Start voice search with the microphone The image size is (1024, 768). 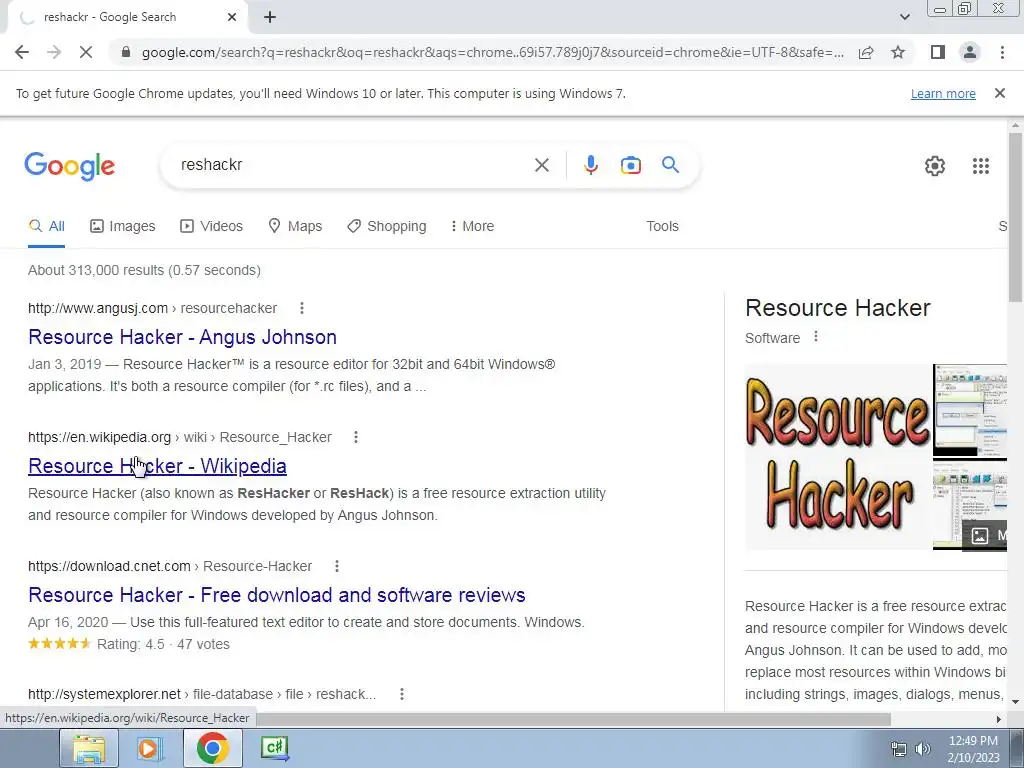click(x=590, y=165)
